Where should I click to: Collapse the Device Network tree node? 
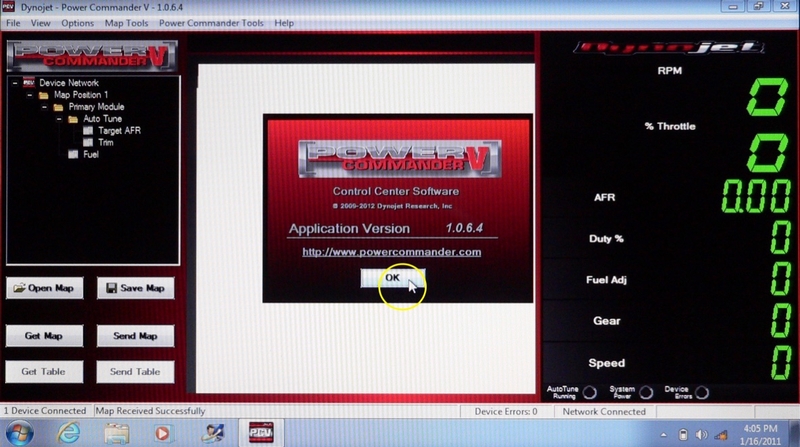14,83
